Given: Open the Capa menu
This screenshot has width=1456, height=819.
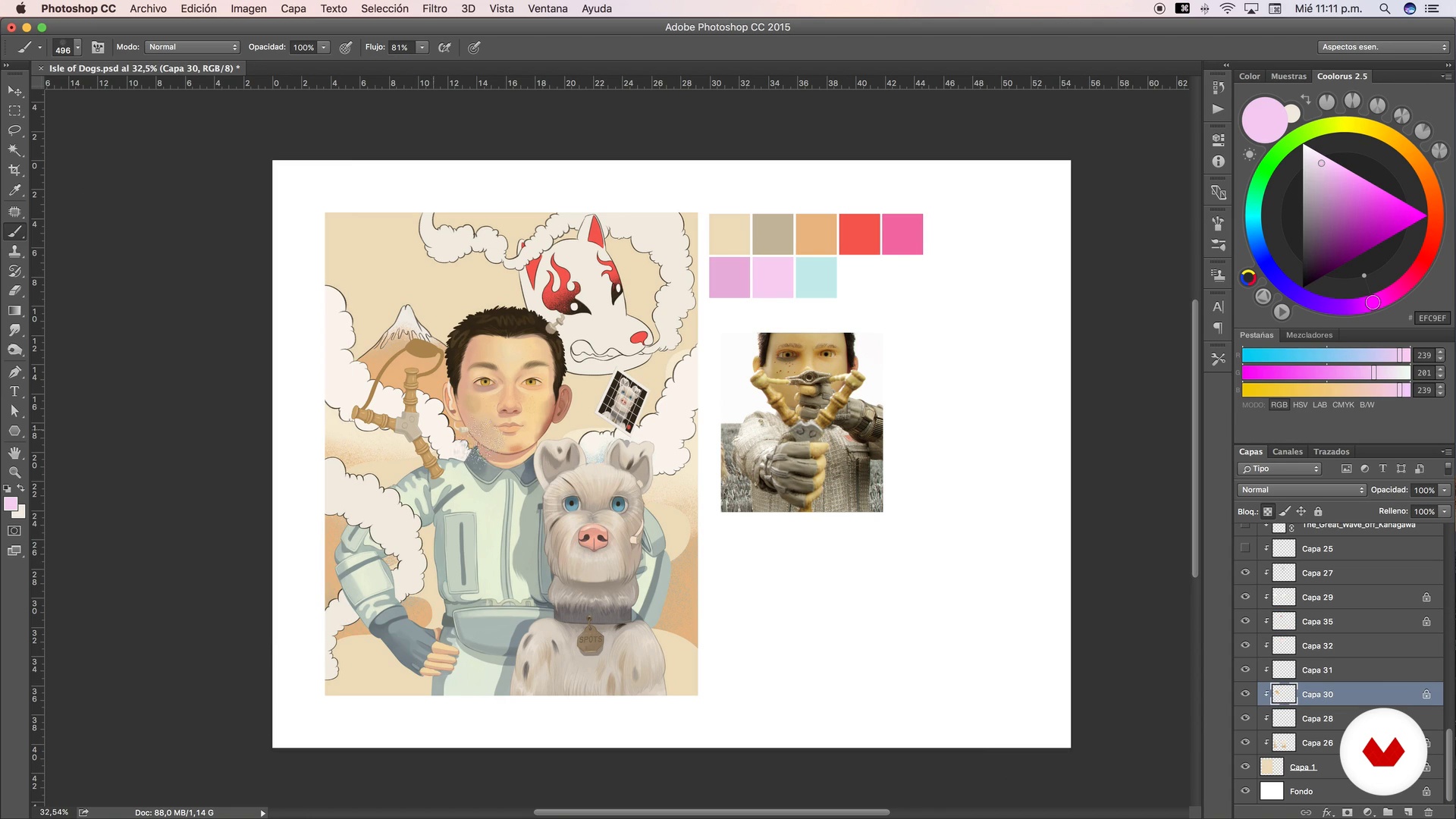Looking at the screenshot, I should [293, 8].
